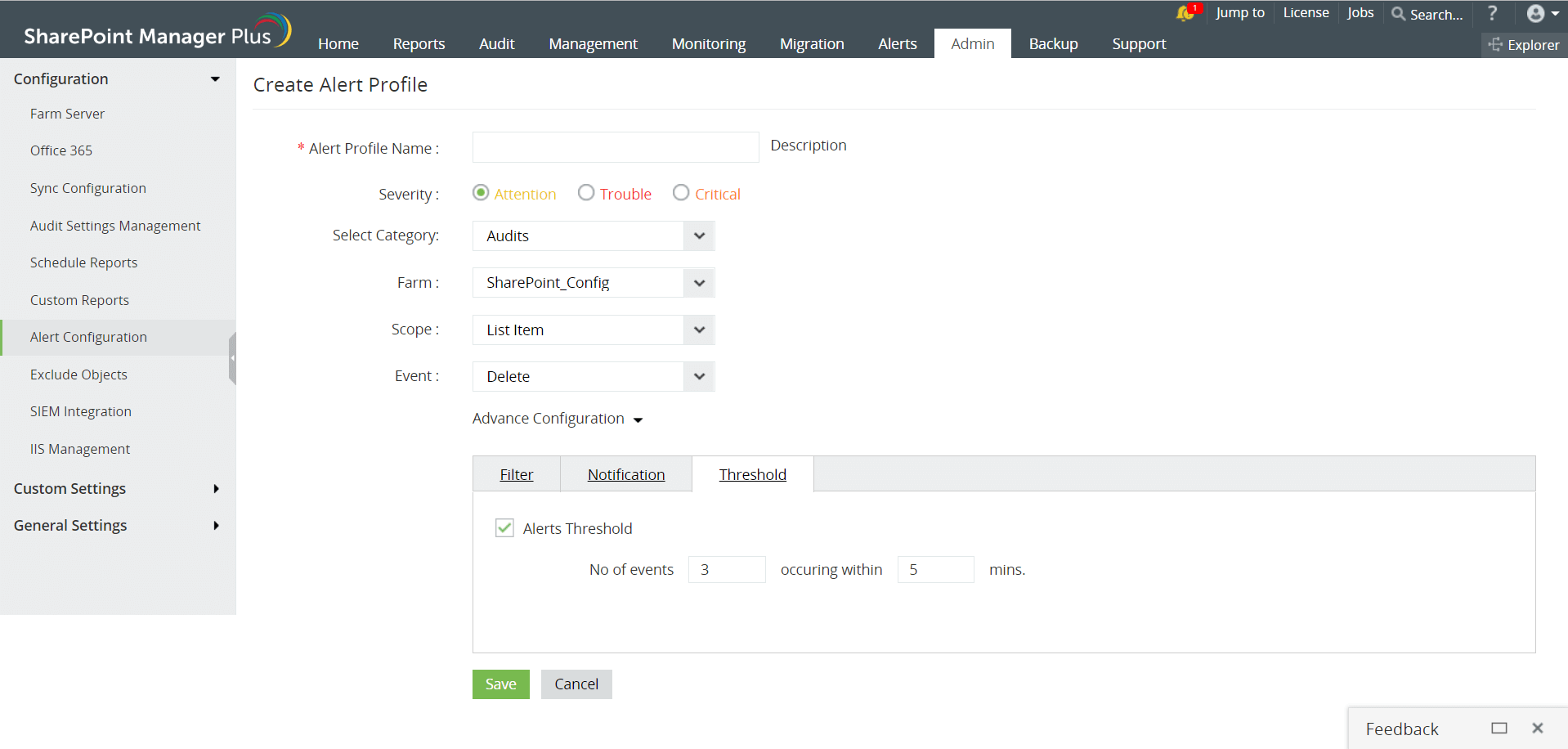This screenshot has width=1568, height=749.
Task: Select the Attention severity radio button
Action: click(481, 193)
